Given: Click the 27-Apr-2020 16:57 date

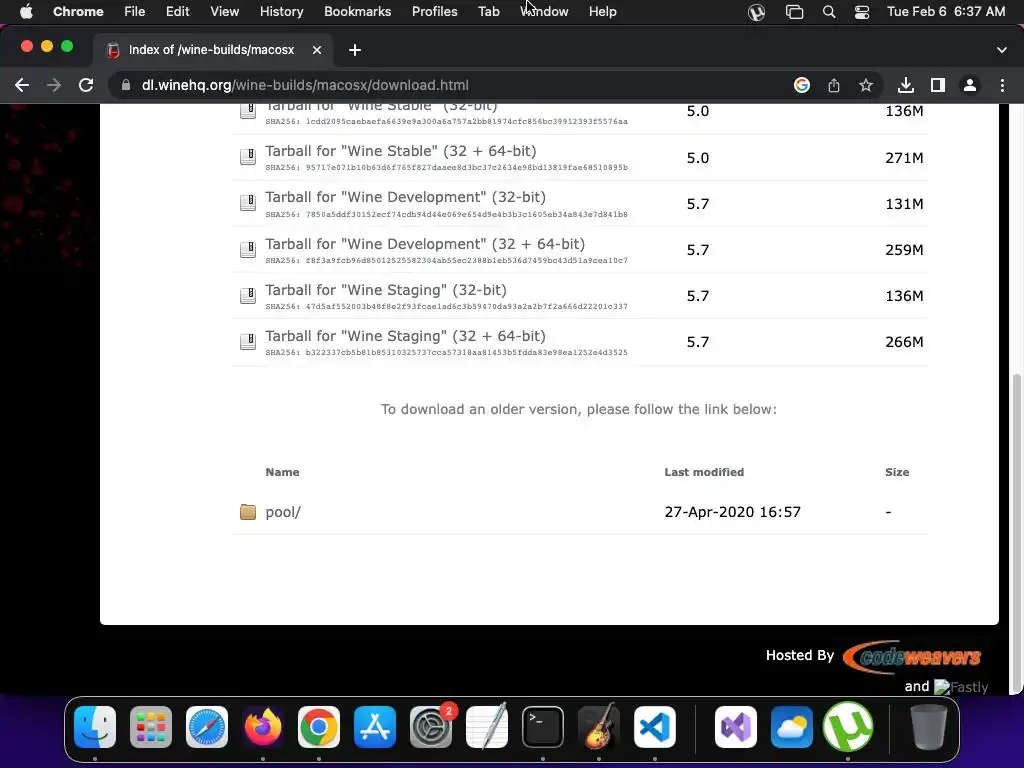Looking at the screenshot, I should click(732, 512).
